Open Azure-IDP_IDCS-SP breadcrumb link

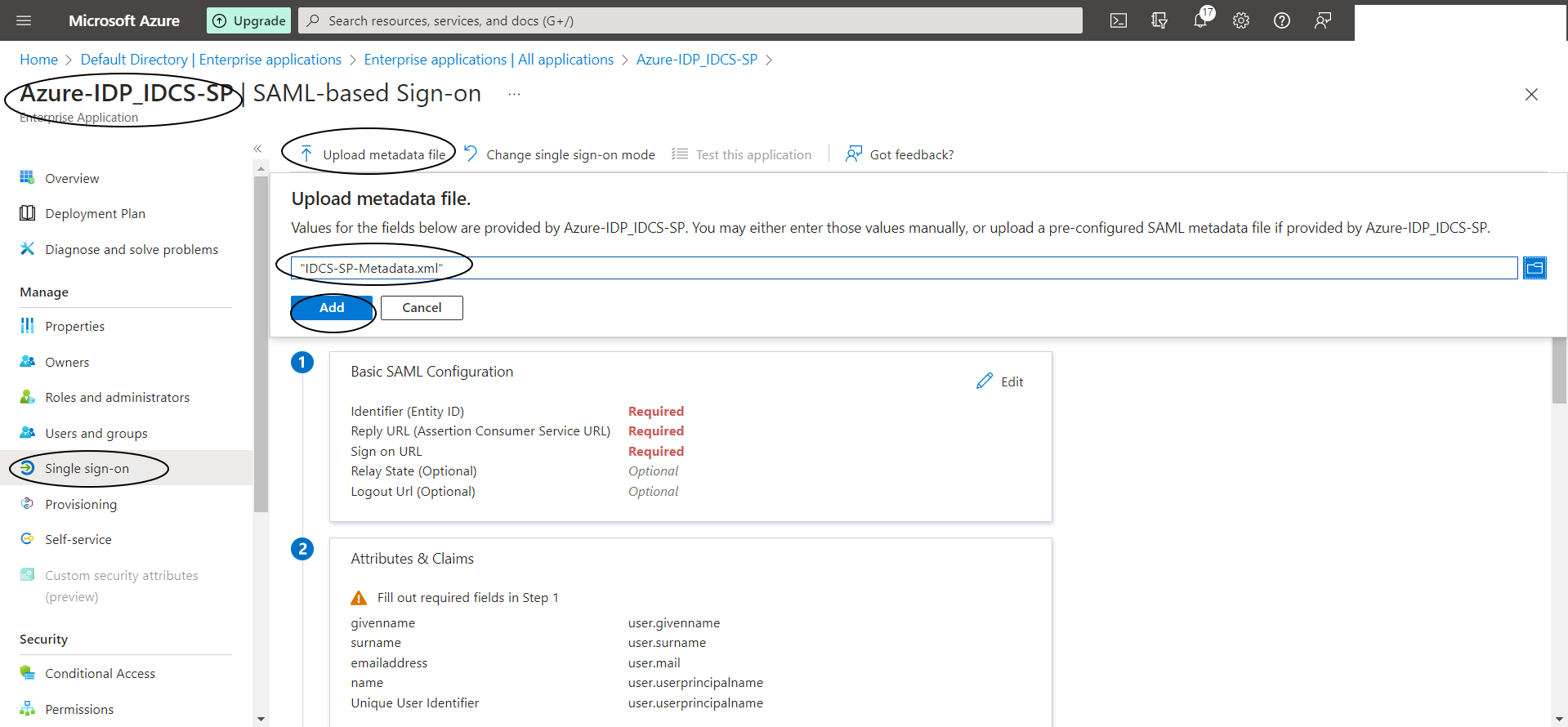pos(697,60)
